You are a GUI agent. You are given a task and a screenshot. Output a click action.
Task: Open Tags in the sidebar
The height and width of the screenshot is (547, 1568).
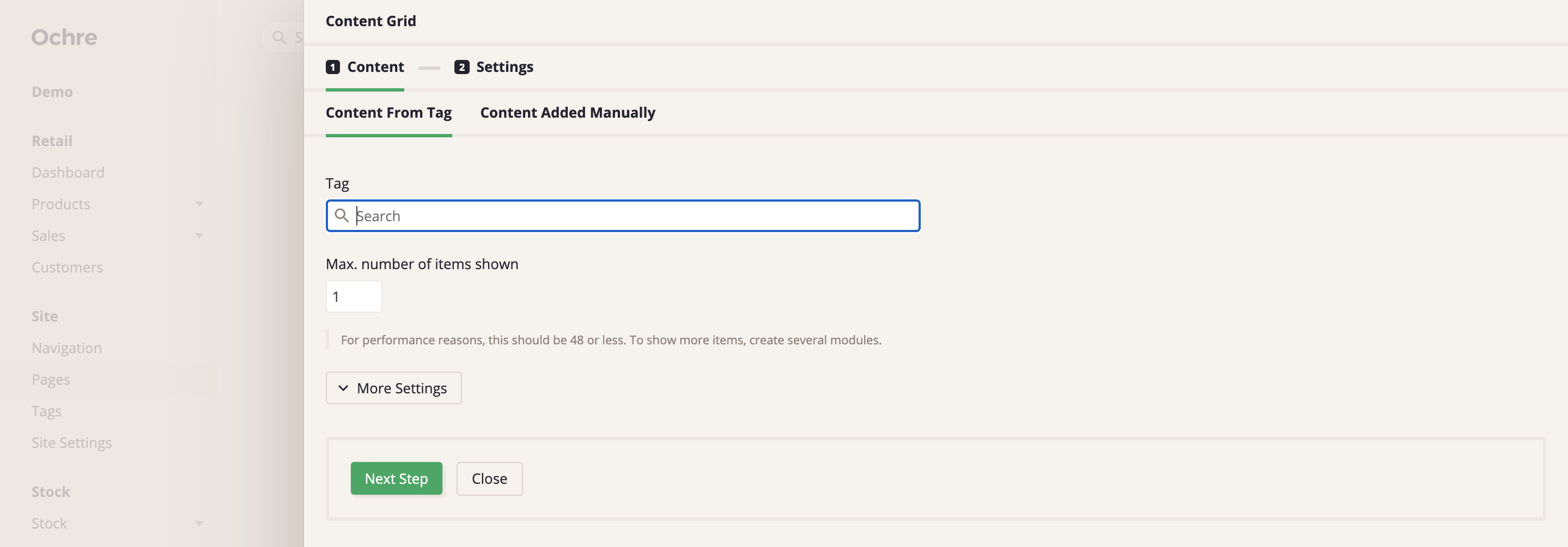46,411
